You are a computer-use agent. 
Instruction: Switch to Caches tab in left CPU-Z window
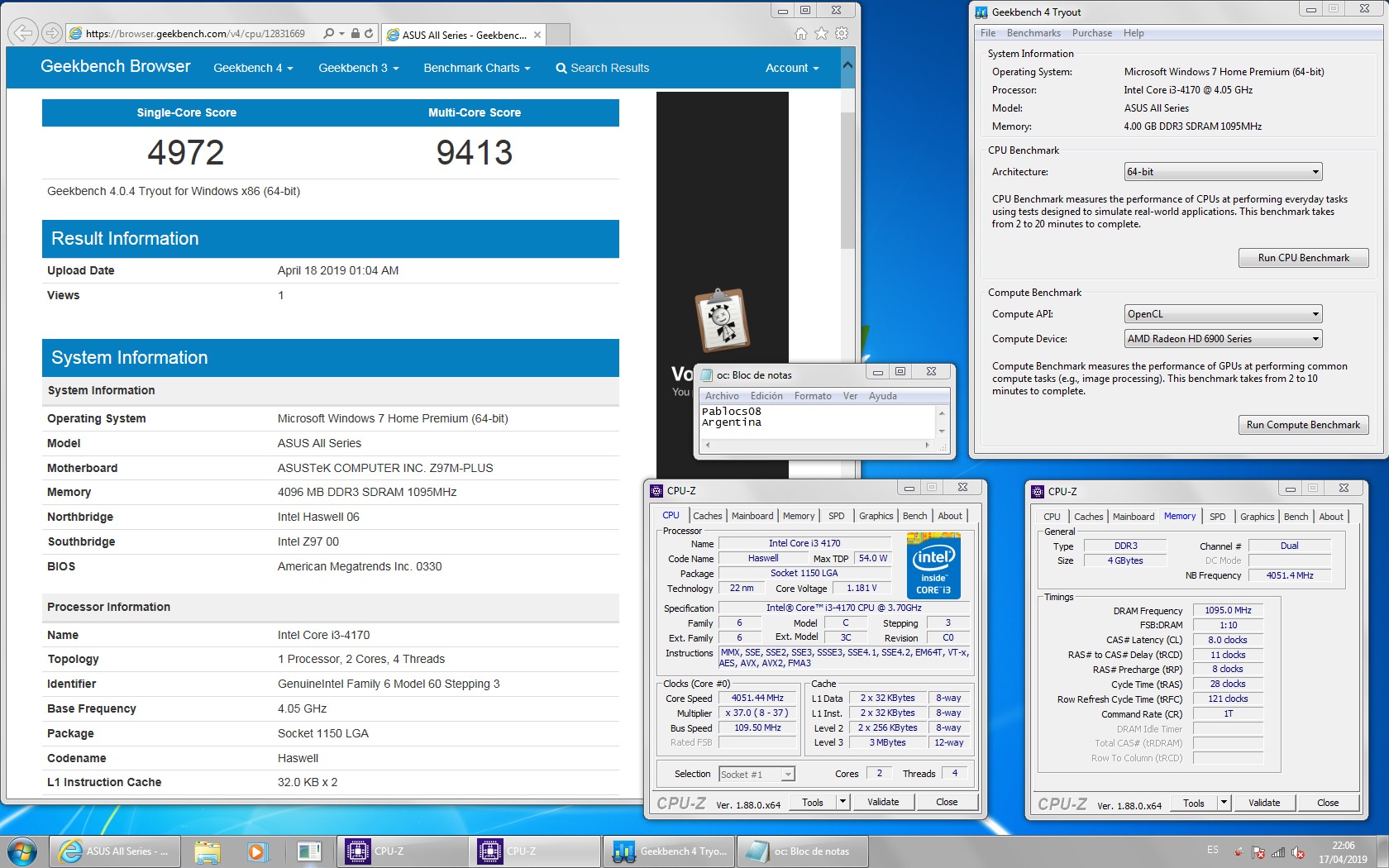(707, 516)
